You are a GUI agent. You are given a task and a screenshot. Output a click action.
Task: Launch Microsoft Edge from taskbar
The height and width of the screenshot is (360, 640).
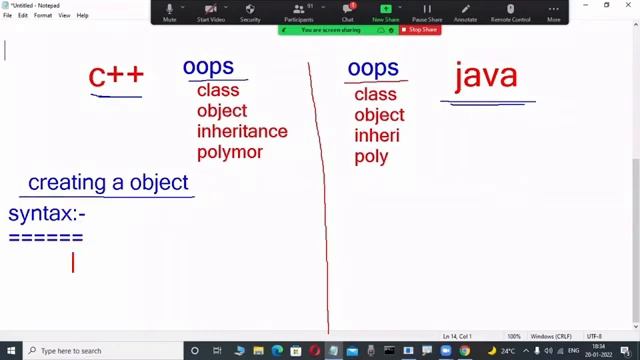coord(278,351)
